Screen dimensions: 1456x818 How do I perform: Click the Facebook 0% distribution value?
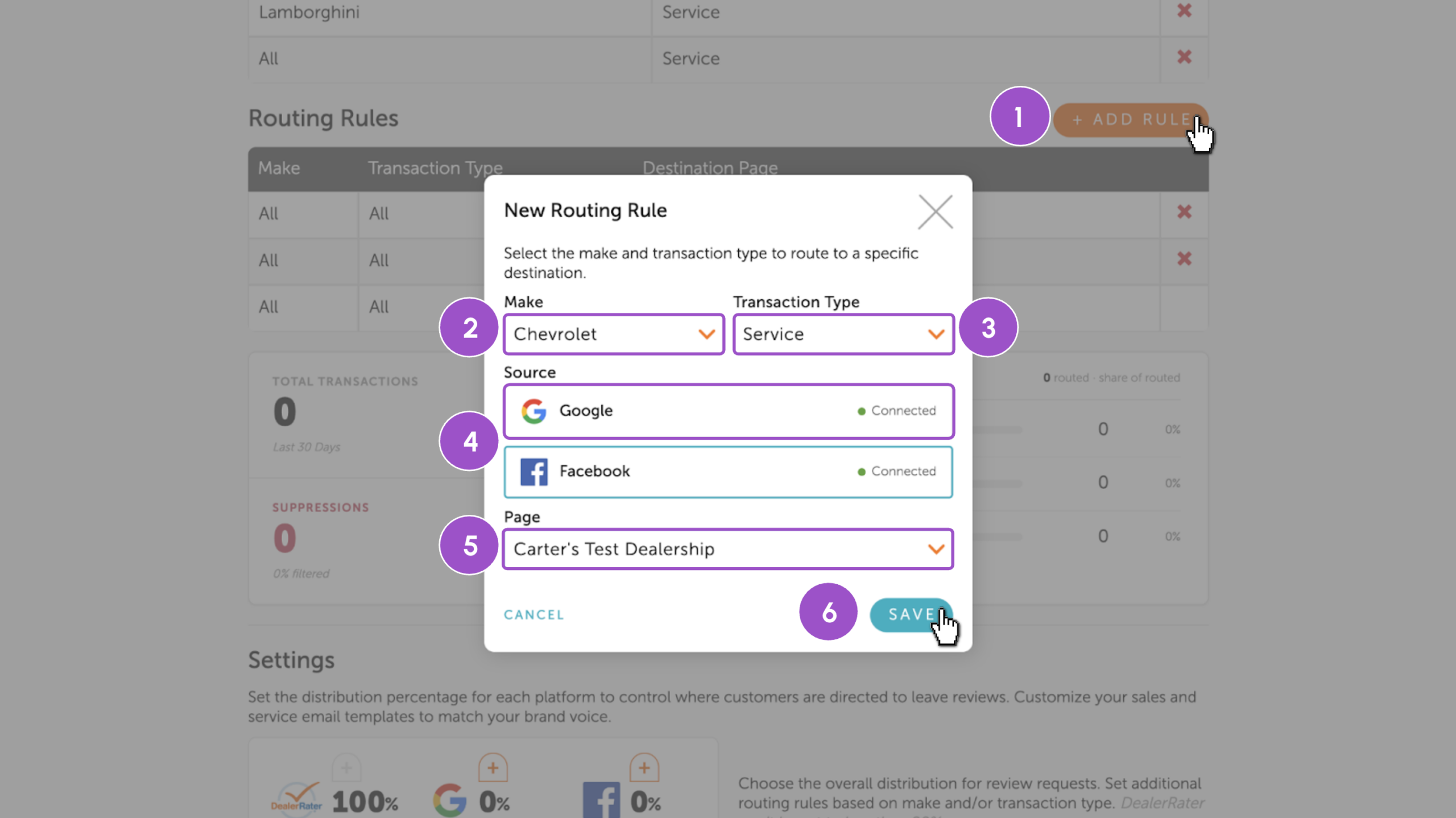(645, 802)
